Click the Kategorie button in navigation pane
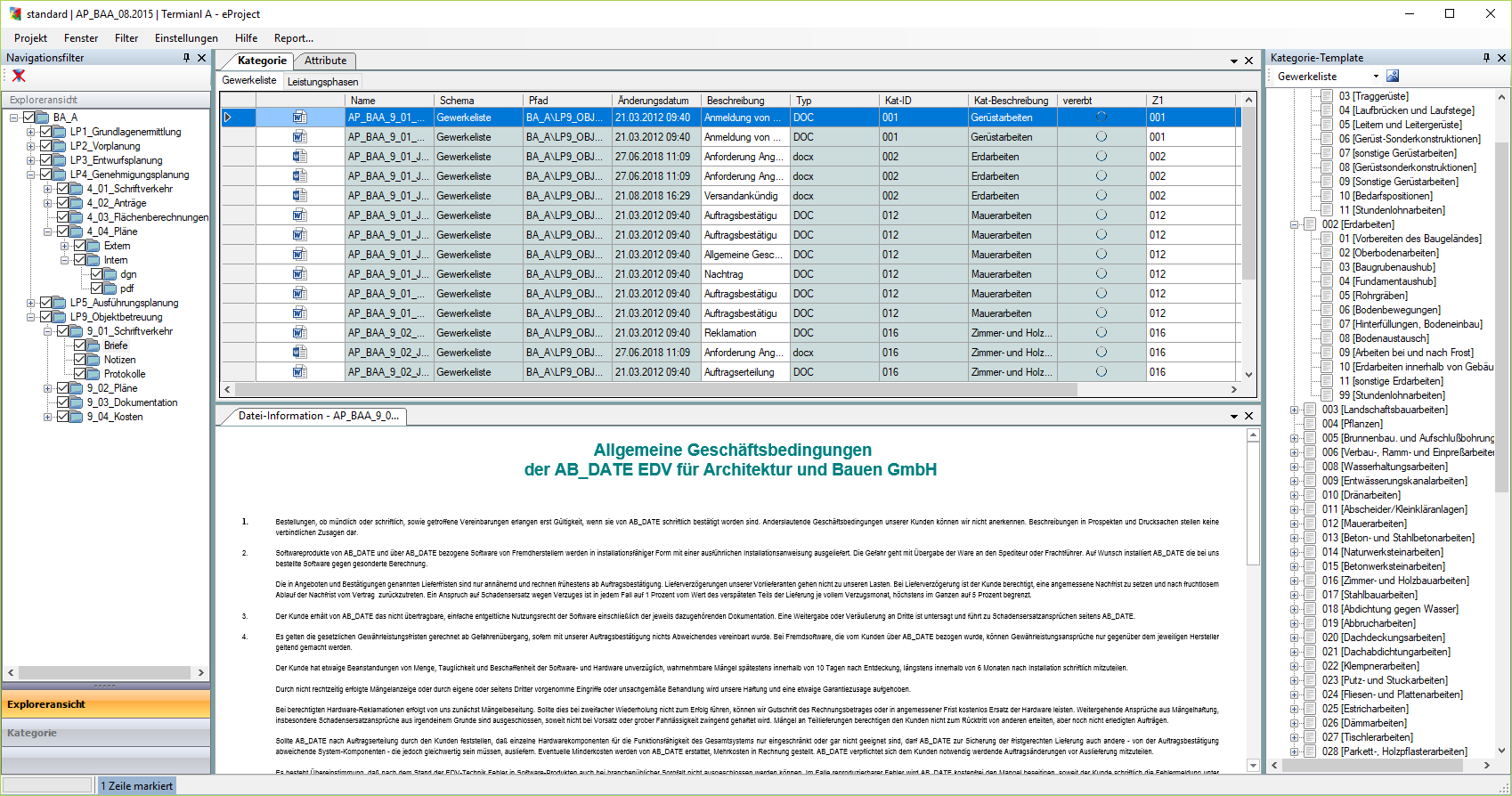Image resolution: width=1512 pixels, height=796 pixels. coord(106,733)
